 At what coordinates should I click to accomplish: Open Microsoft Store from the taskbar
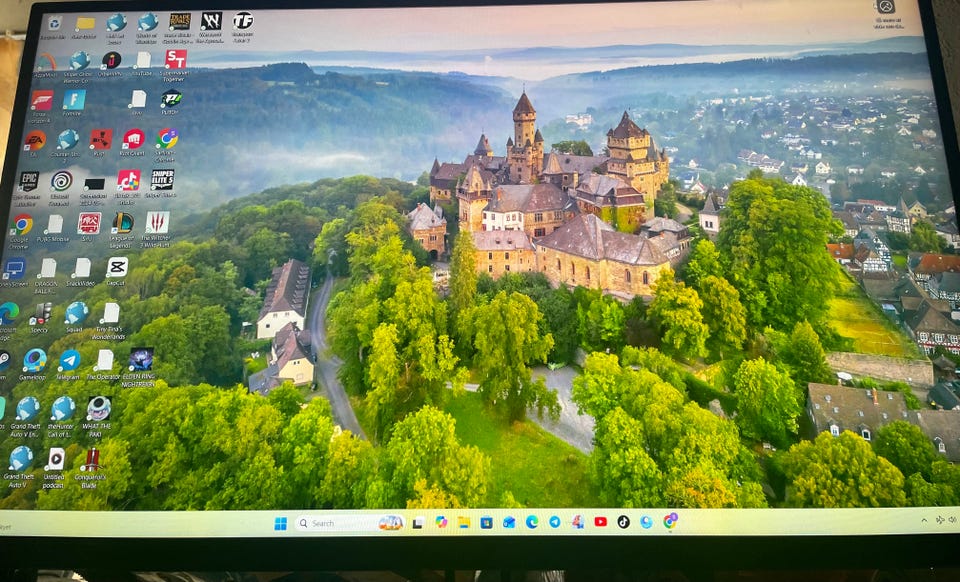pyautogui.click(x=487, y=523)
